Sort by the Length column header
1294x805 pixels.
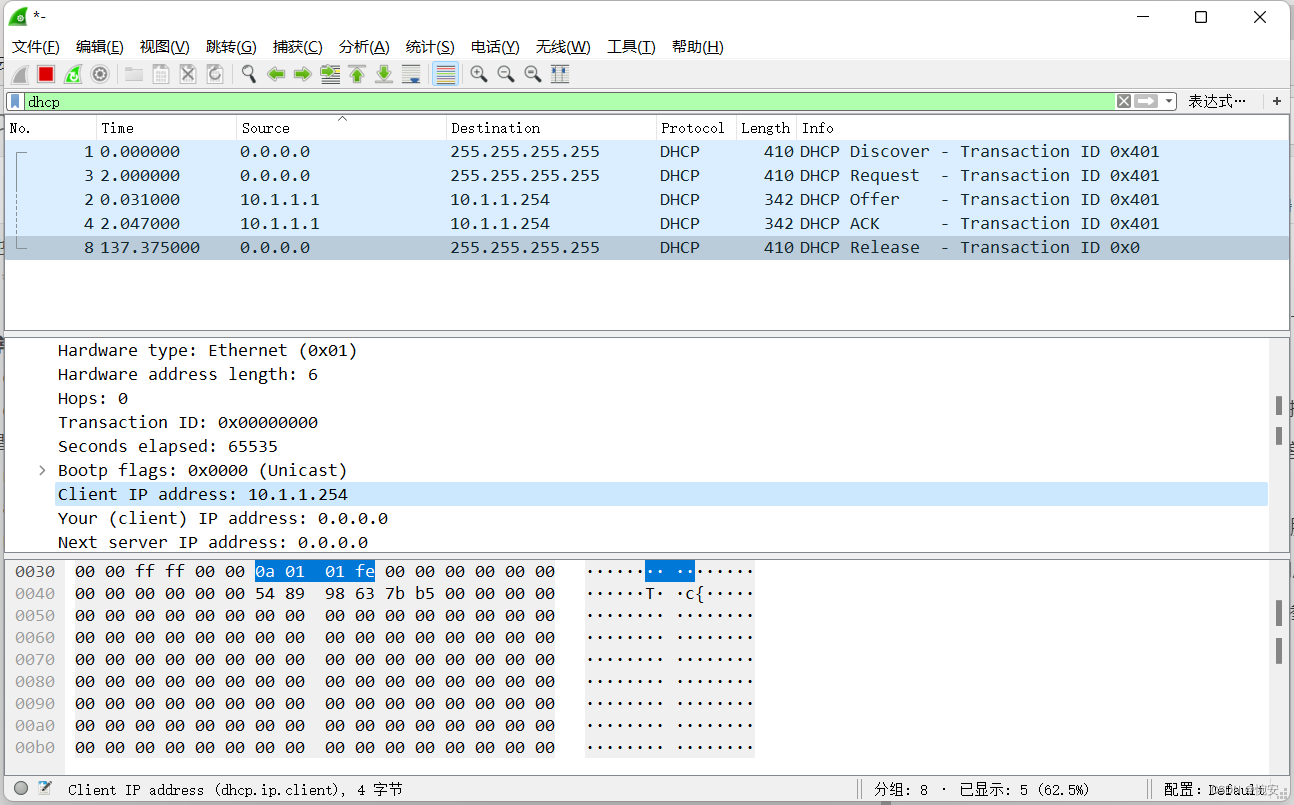[x=766, y=128]
